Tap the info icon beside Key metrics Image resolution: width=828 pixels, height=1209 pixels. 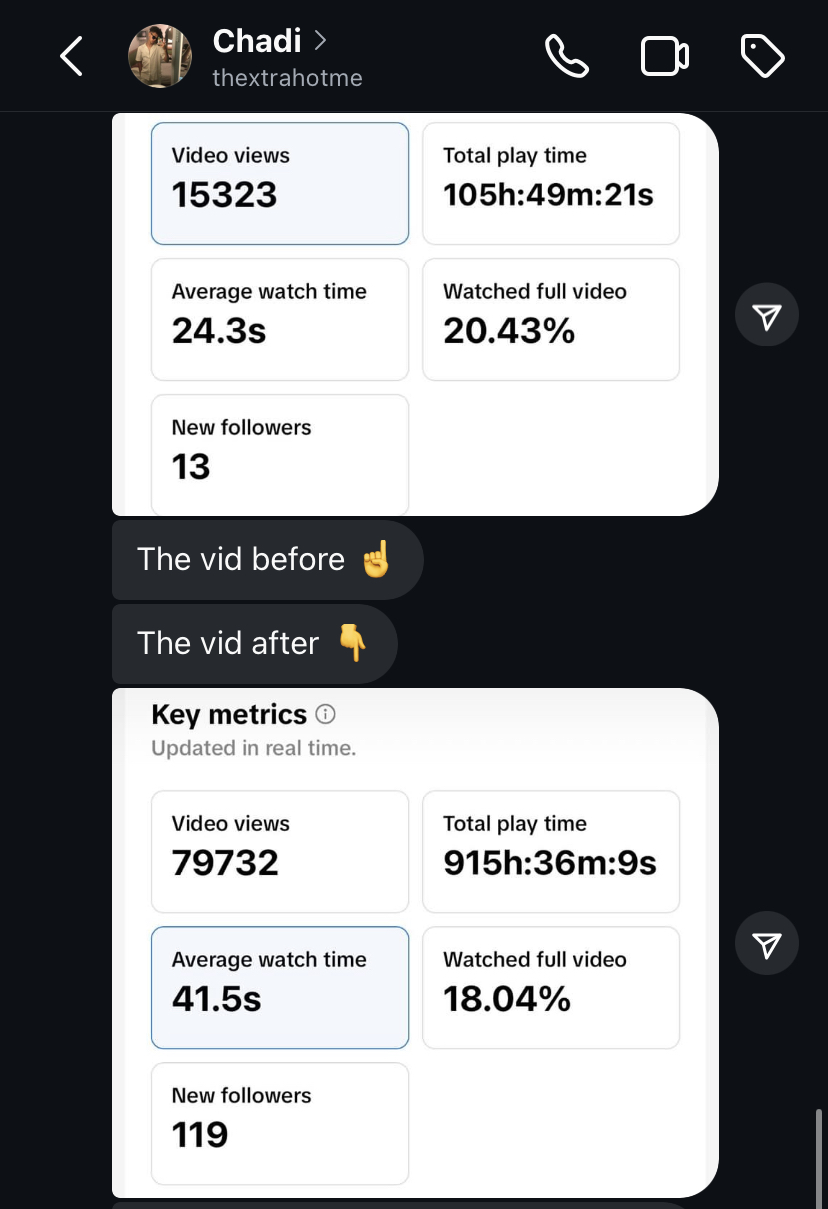[325, 714]
